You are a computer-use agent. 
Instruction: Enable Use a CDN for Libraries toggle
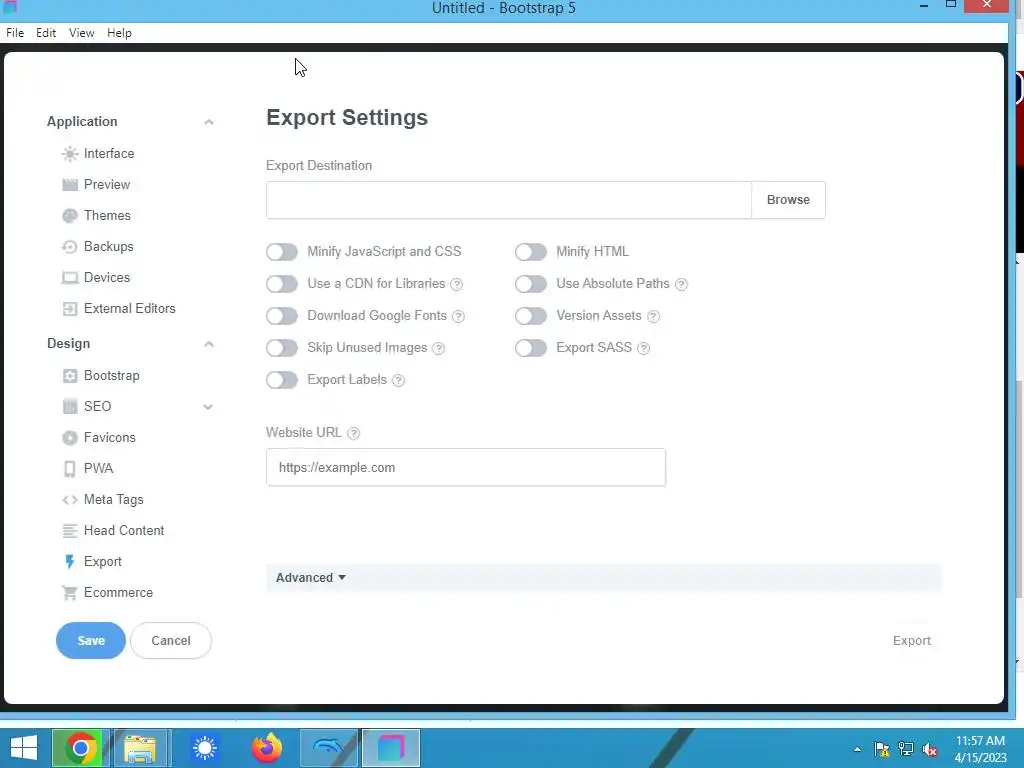coord(282,284)
